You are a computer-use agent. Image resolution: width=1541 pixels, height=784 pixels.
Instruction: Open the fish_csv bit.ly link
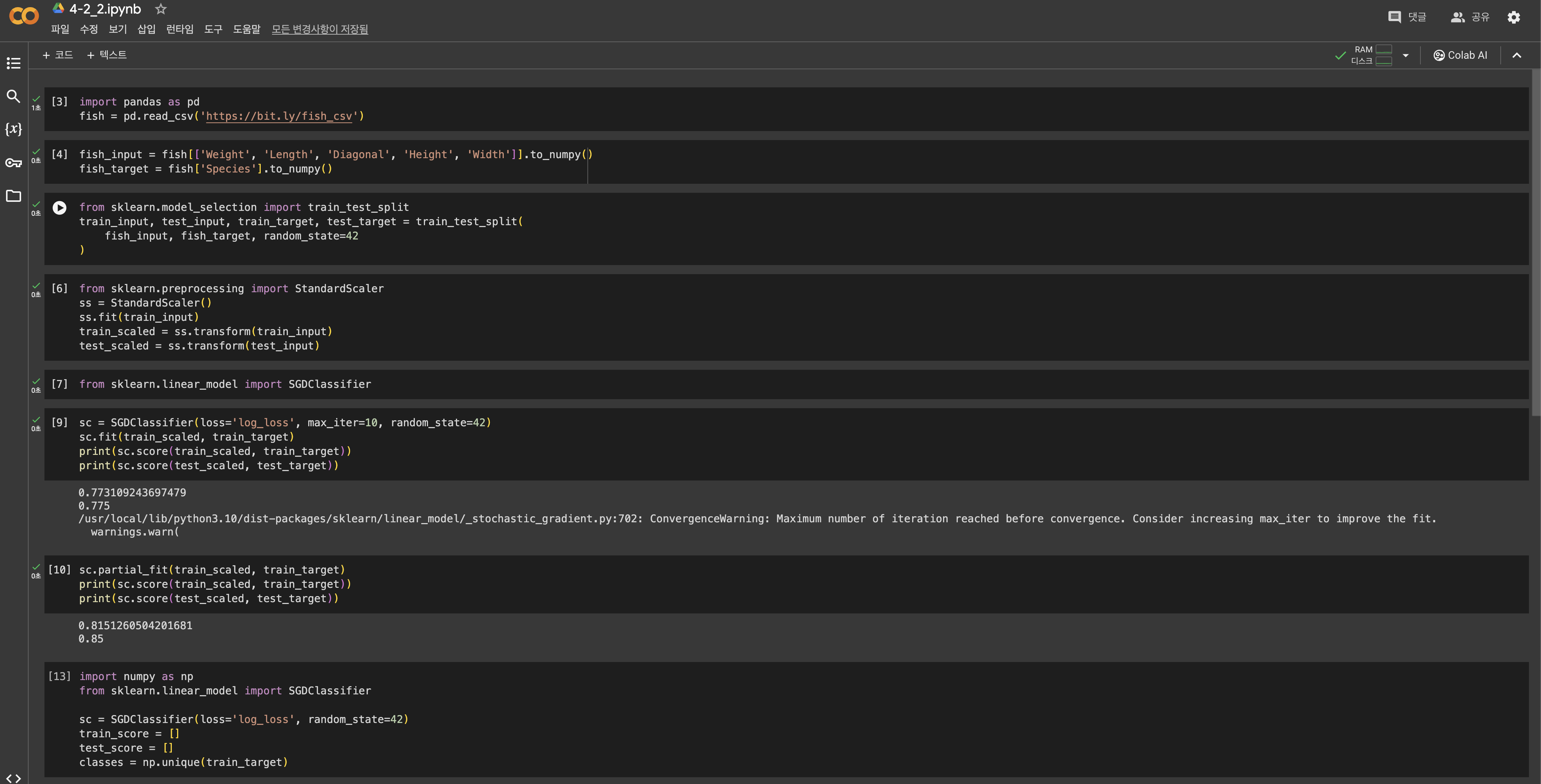click(279, 116)
